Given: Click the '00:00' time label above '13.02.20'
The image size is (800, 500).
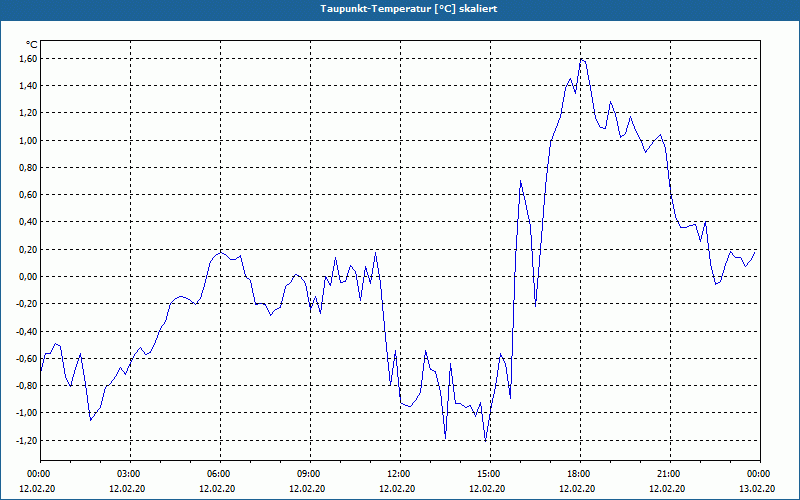Looking at the screenshot, I should [759, 474].
